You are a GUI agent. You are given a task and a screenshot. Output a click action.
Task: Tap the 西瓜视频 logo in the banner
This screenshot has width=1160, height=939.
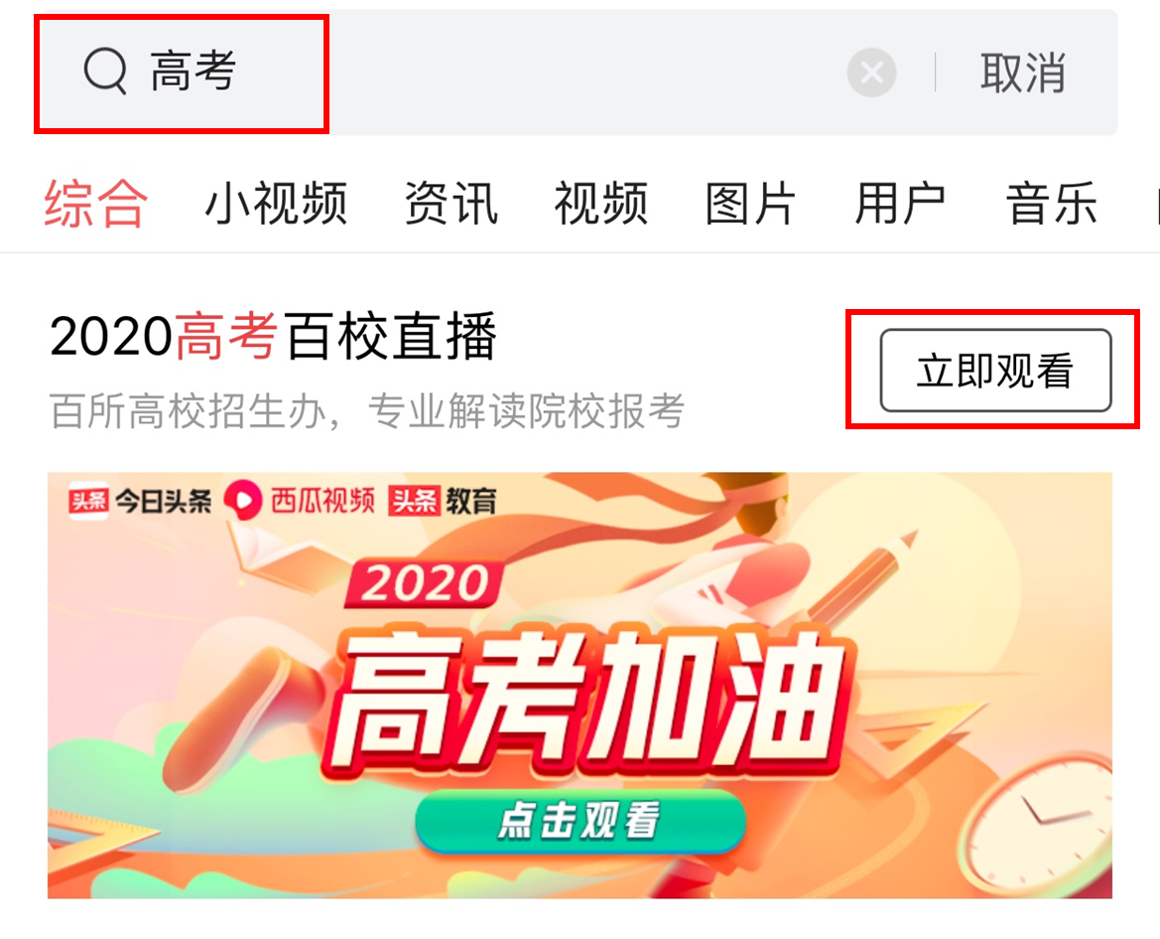[300, 501]
